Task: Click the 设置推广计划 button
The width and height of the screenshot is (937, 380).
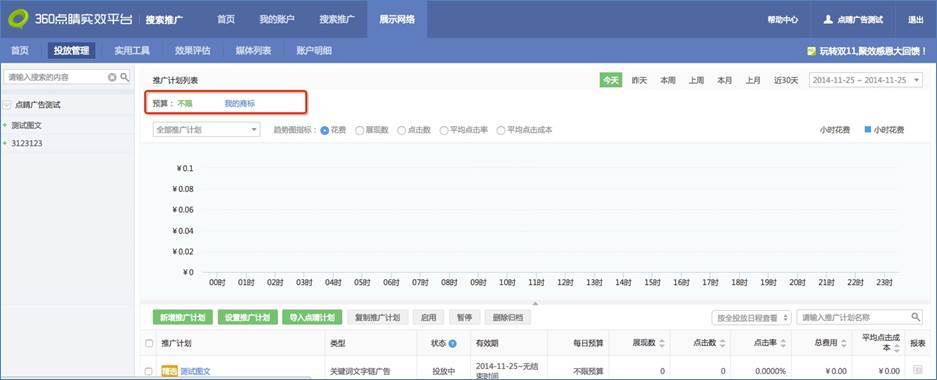Action: tap(247, 317)
